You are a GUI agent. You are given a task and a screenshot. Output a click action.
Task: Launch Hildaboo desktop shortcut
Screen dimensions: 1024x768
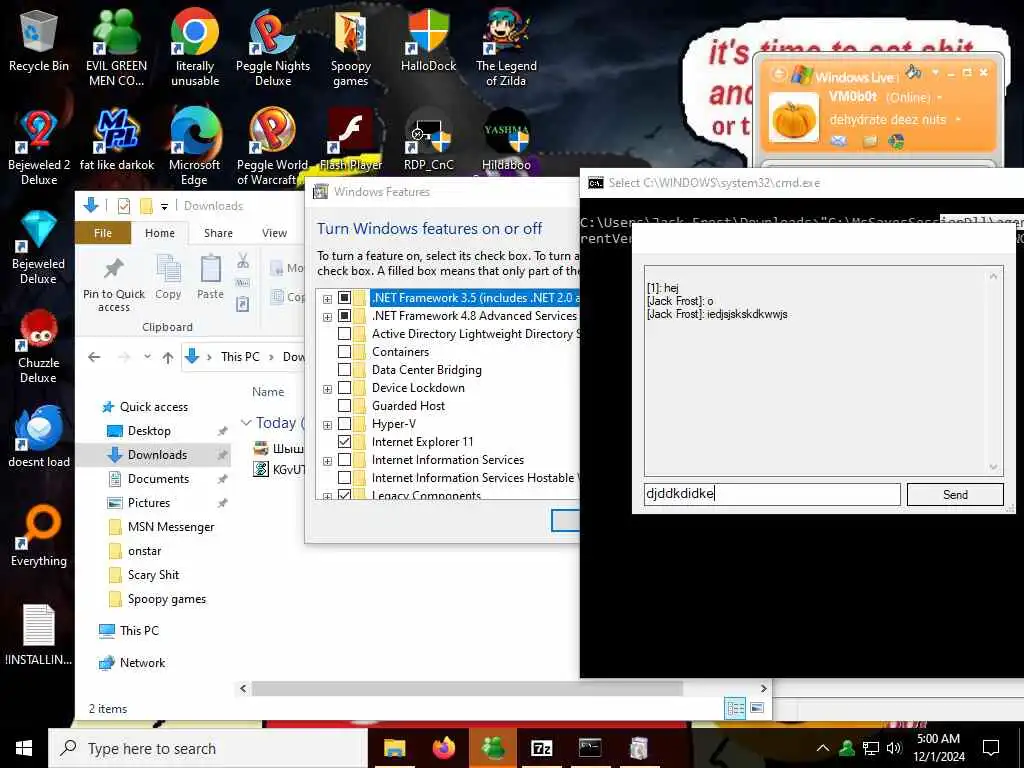[x=506, y=140]
